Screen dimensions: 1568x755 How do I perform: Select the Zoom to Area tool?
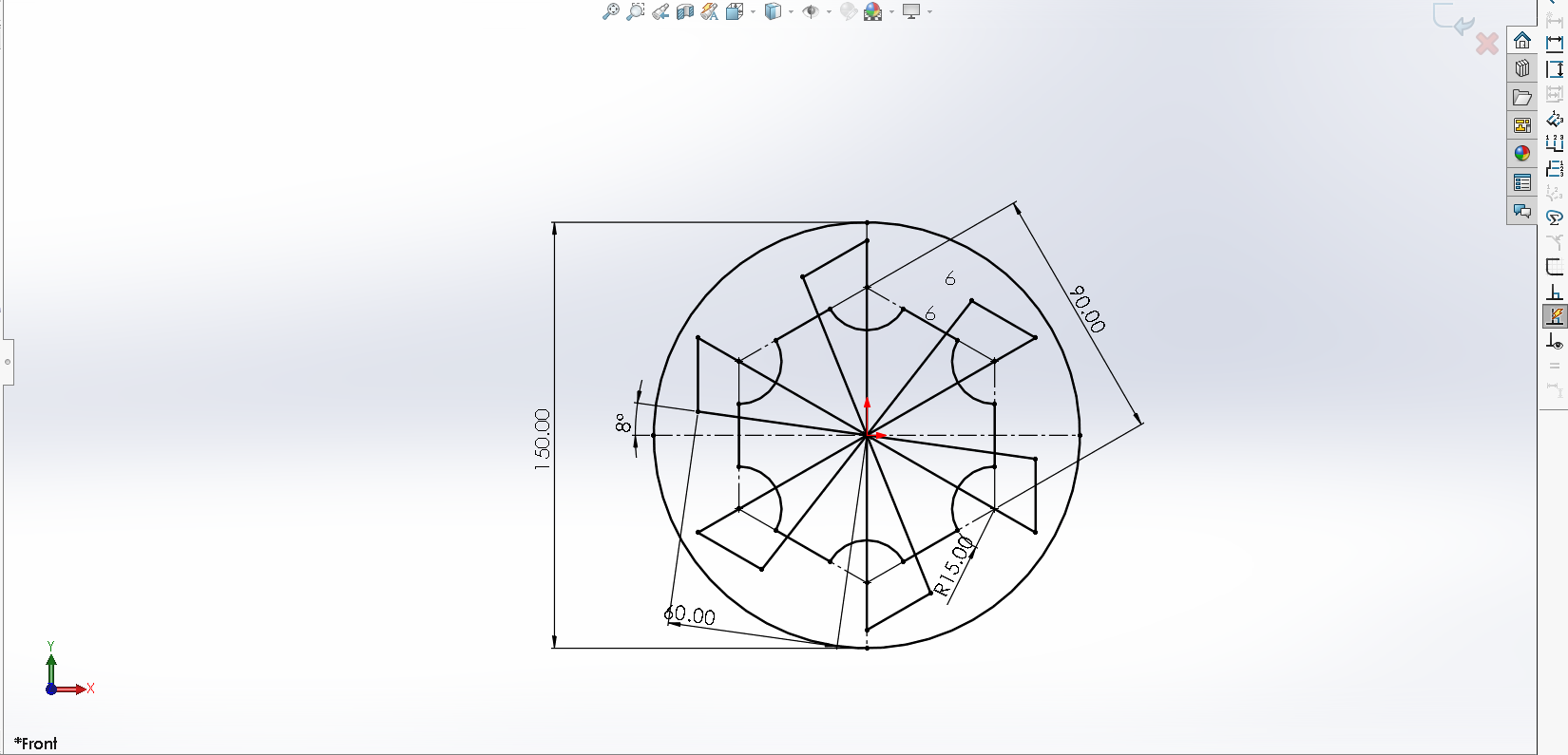click(x=635, y=11)
